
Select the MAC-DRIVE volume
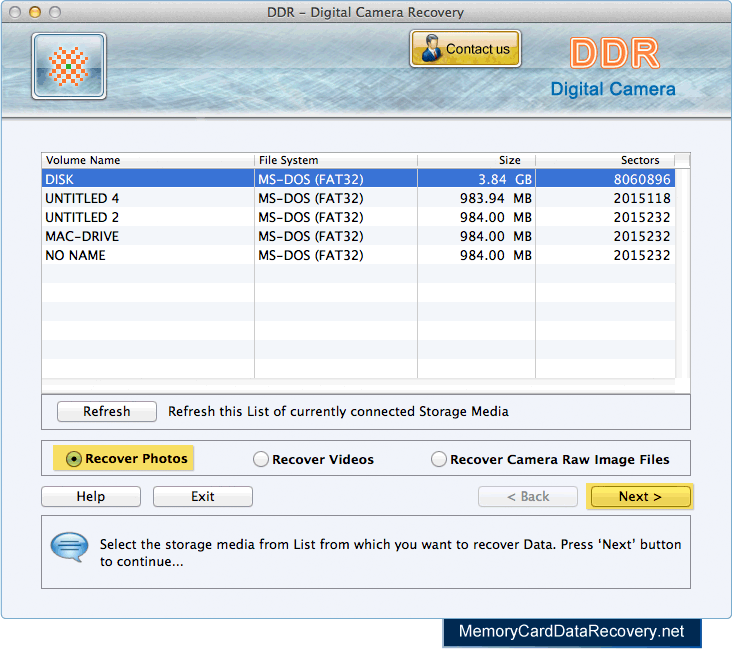point(358,236)
